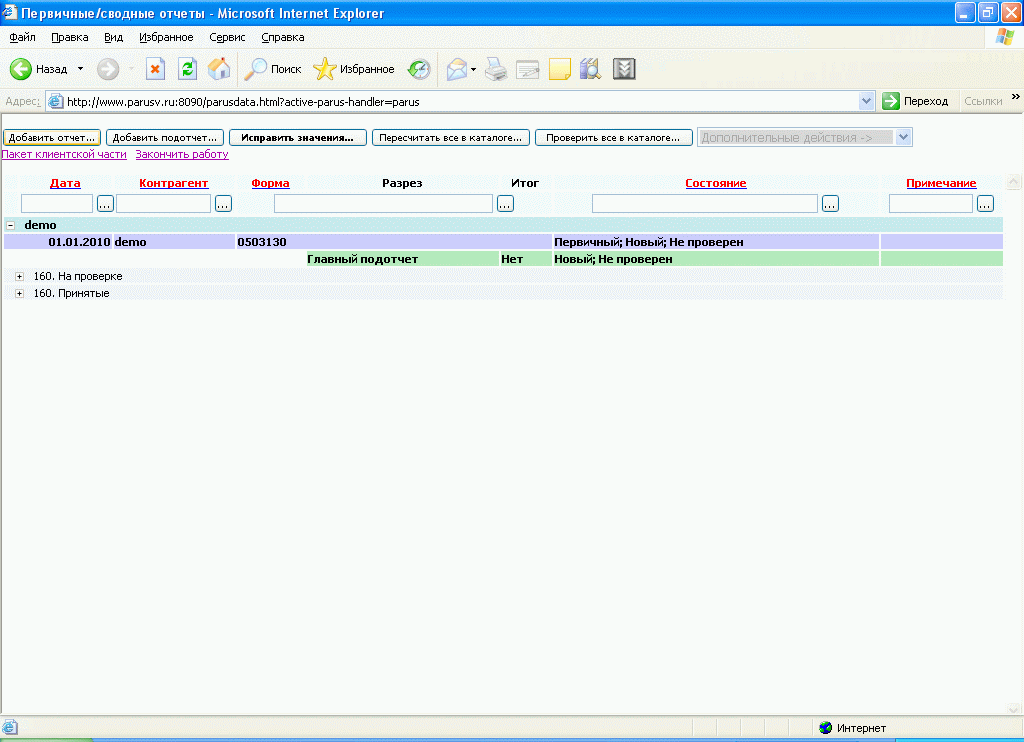The height and width of the screenshot is (742, 1024).
Task: Click the Контрагент filter input field
Action: click(x=163, y=204)
